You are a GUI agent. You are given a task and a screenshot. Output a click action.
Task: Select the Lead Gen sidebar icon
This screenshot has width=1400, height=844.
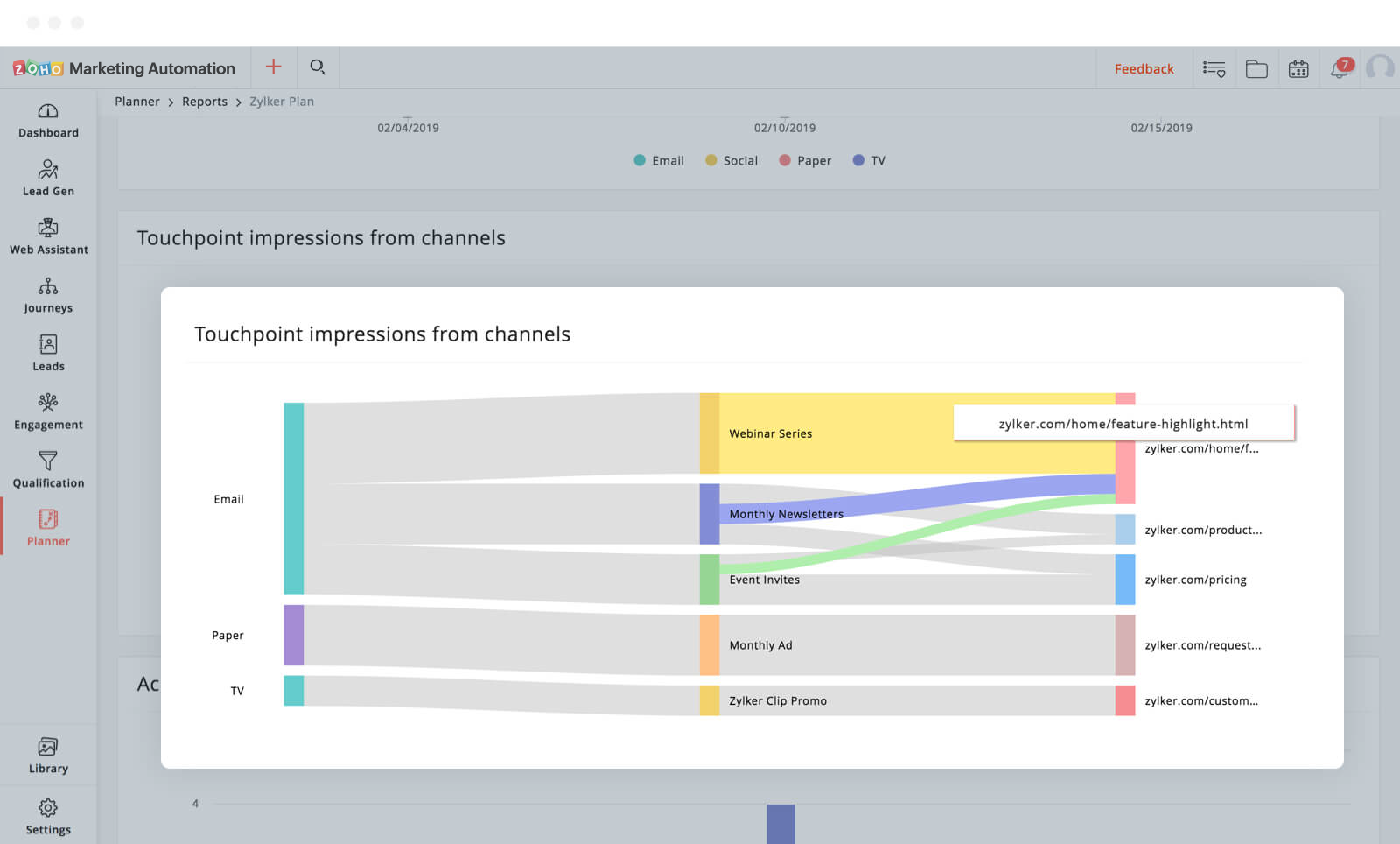(x=48, y=178)
